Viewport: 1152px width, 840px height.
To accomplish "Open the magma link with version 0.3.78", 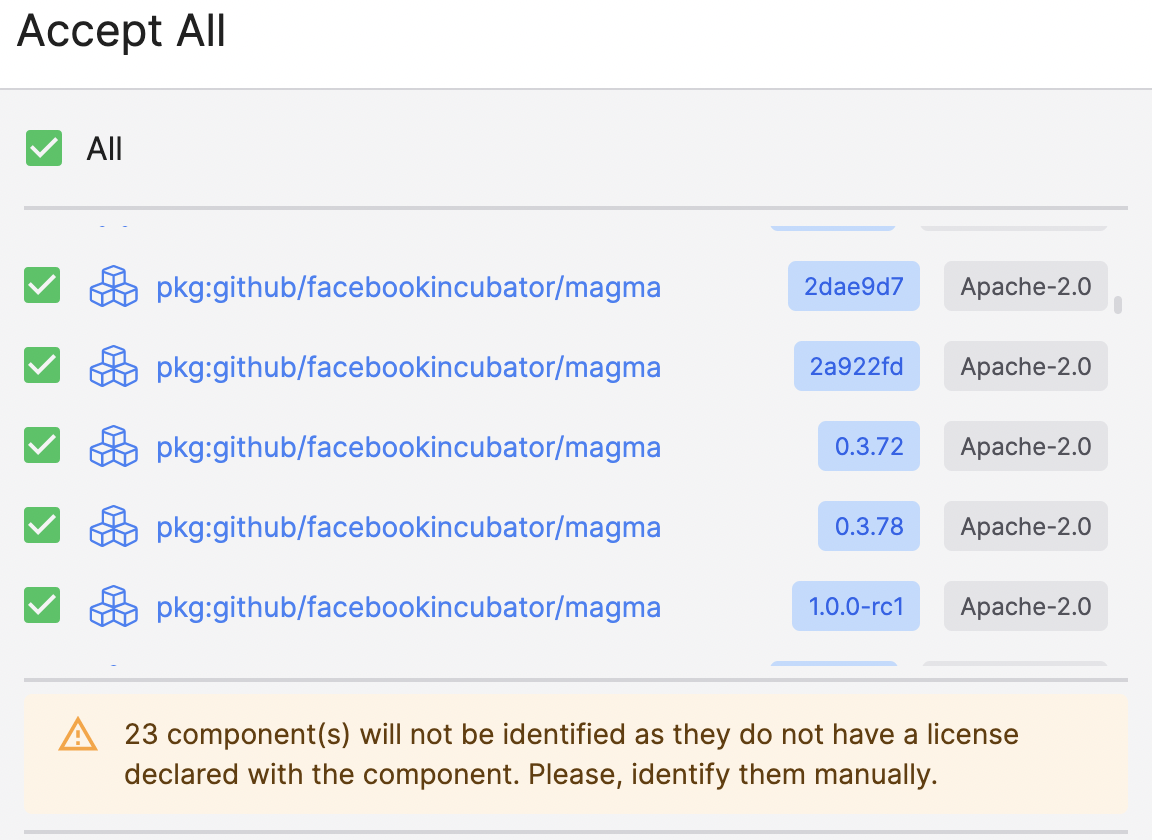I will 408,527.
